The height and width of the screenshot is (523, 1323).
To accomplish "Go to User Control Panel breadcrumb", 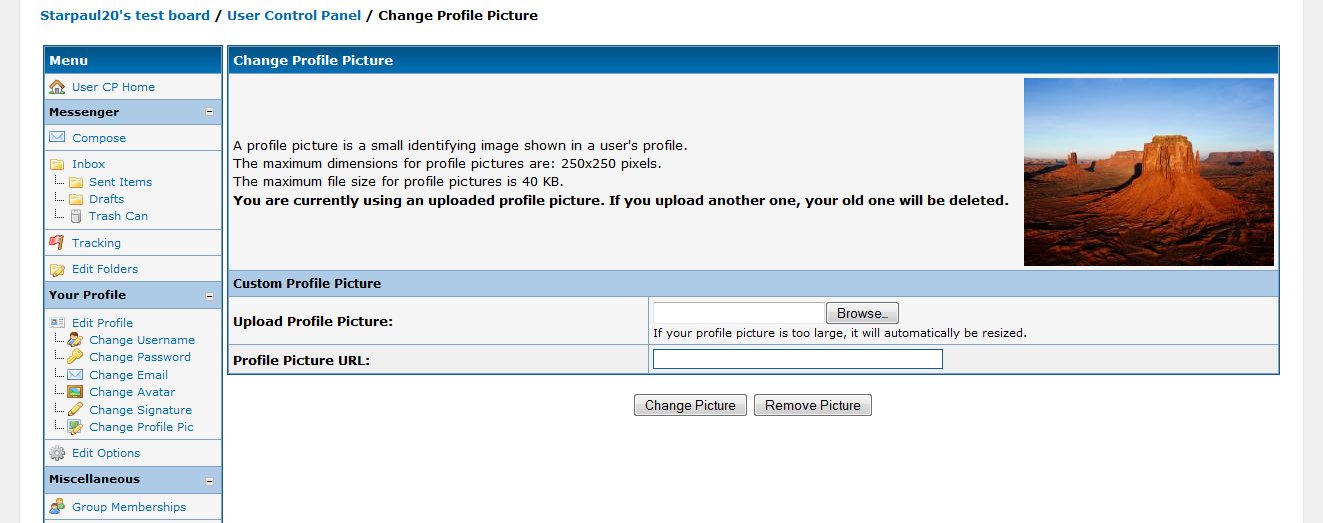I will click(294, 15).
